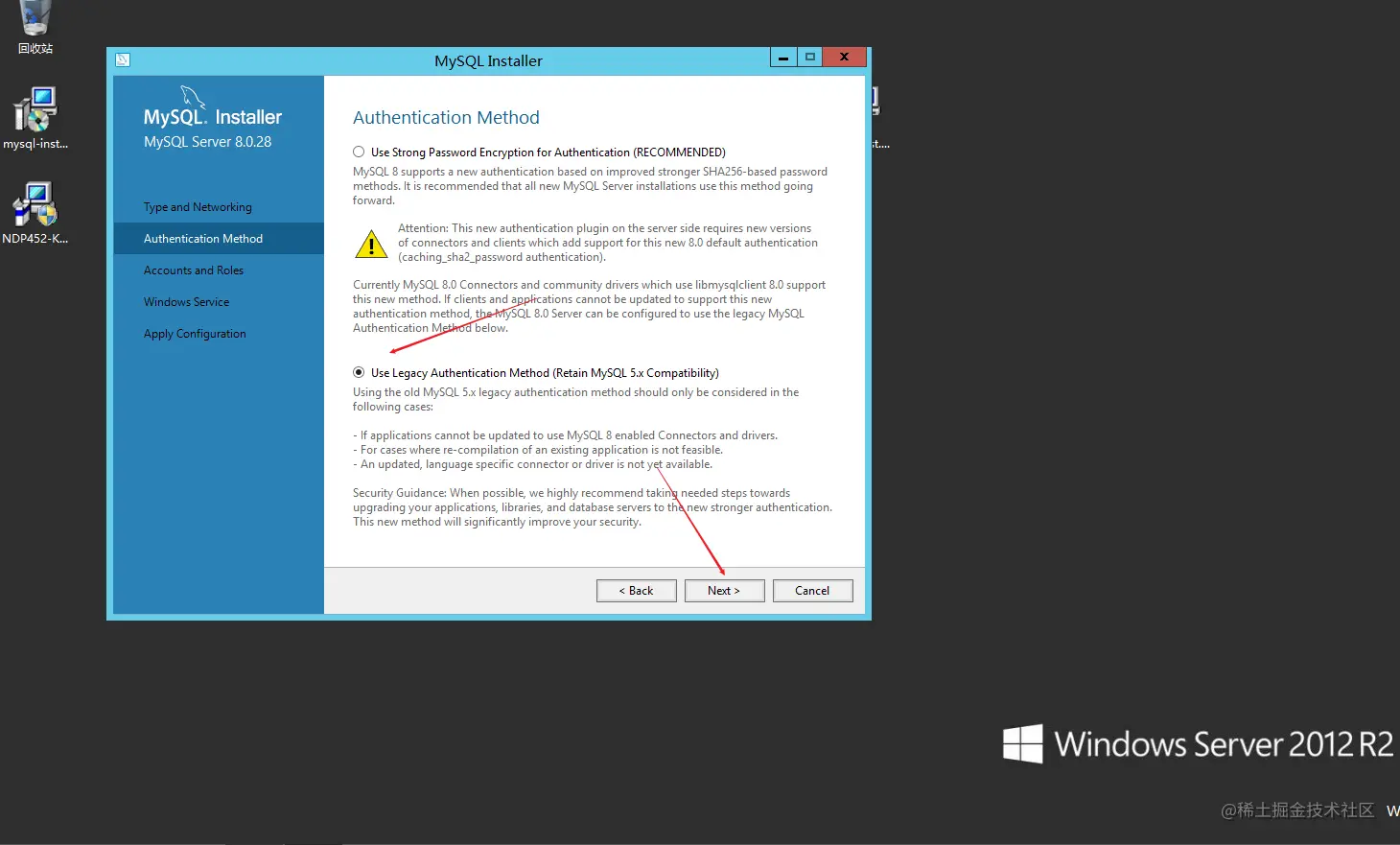This screenshot has height=845, width=1400.
Task: Go to Windows Service step
Action: pyautogui.click(x=186, y=302)
